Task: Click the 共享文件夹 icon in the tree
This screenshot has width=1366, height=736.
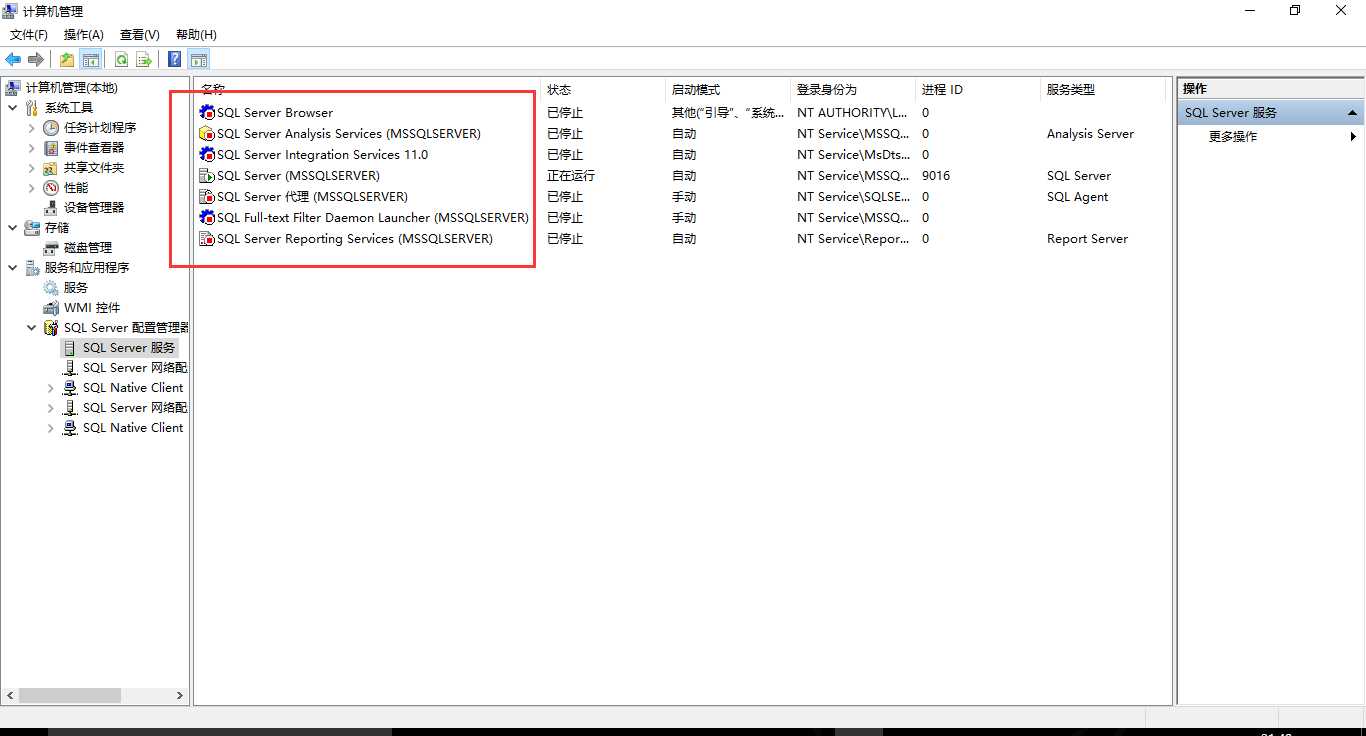Action: tap(51, 168)
